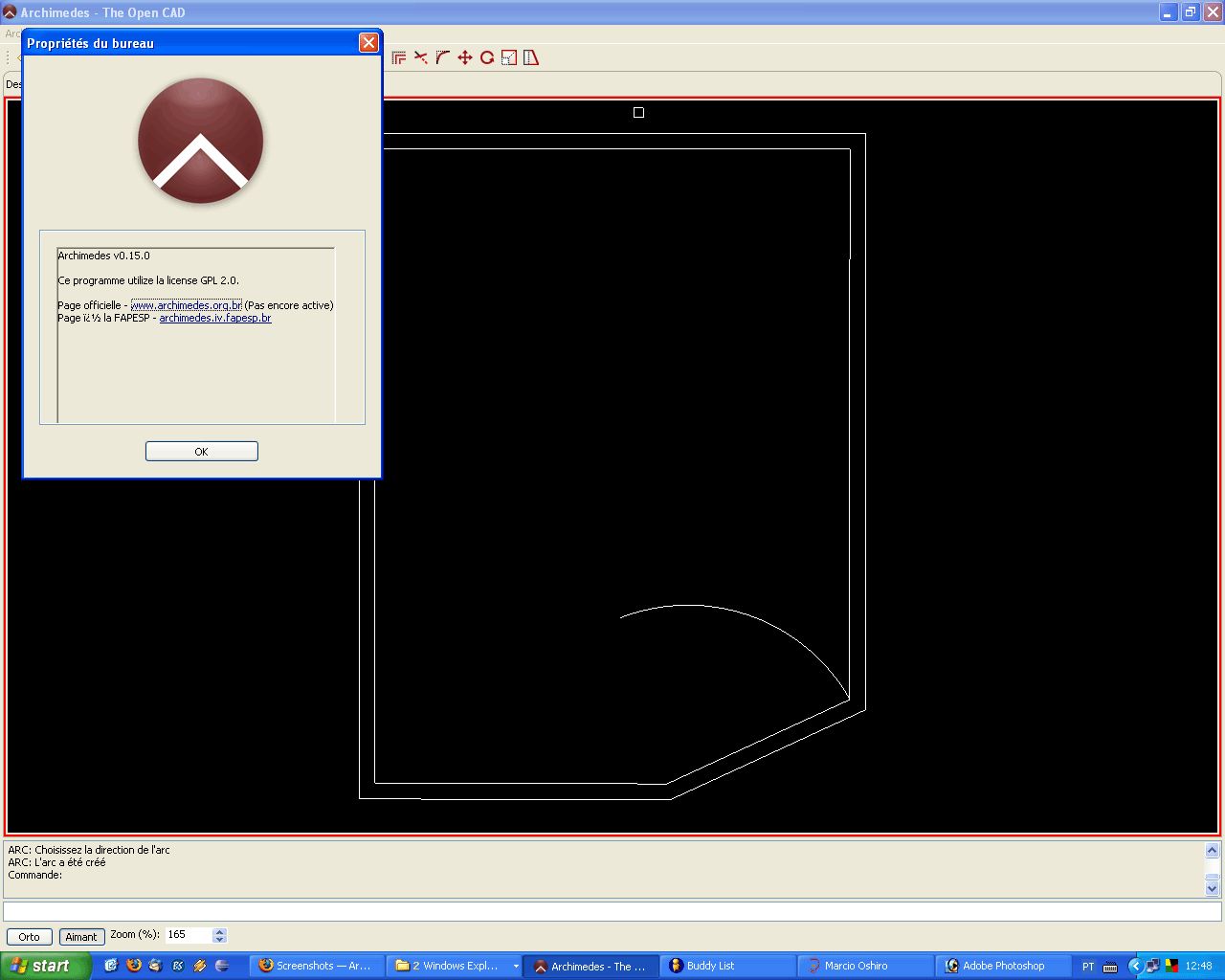Toggle Aimant snap mode
The image size is (1225, 980).
pos(81,936)
